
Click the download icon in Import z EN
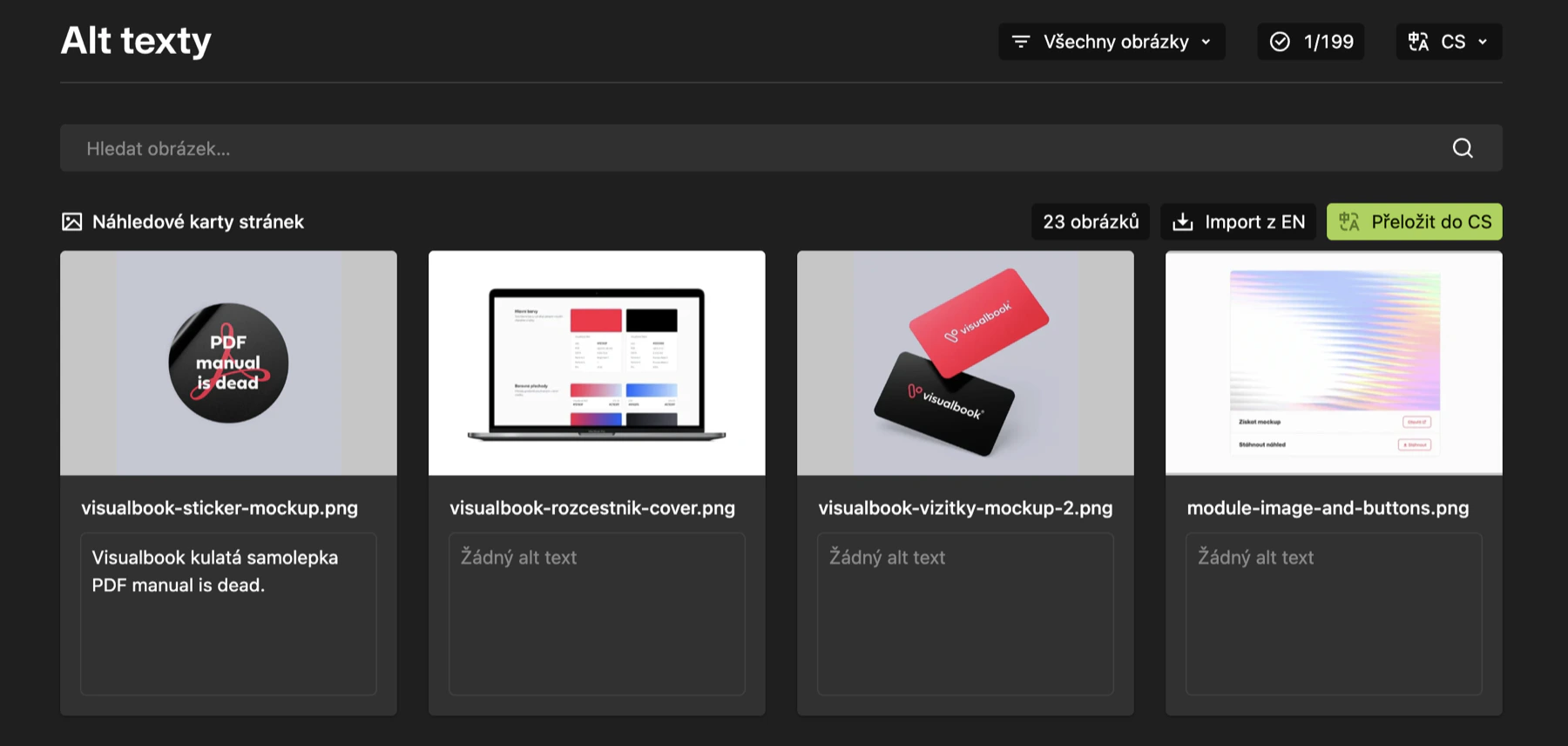tap(1183, 222)
